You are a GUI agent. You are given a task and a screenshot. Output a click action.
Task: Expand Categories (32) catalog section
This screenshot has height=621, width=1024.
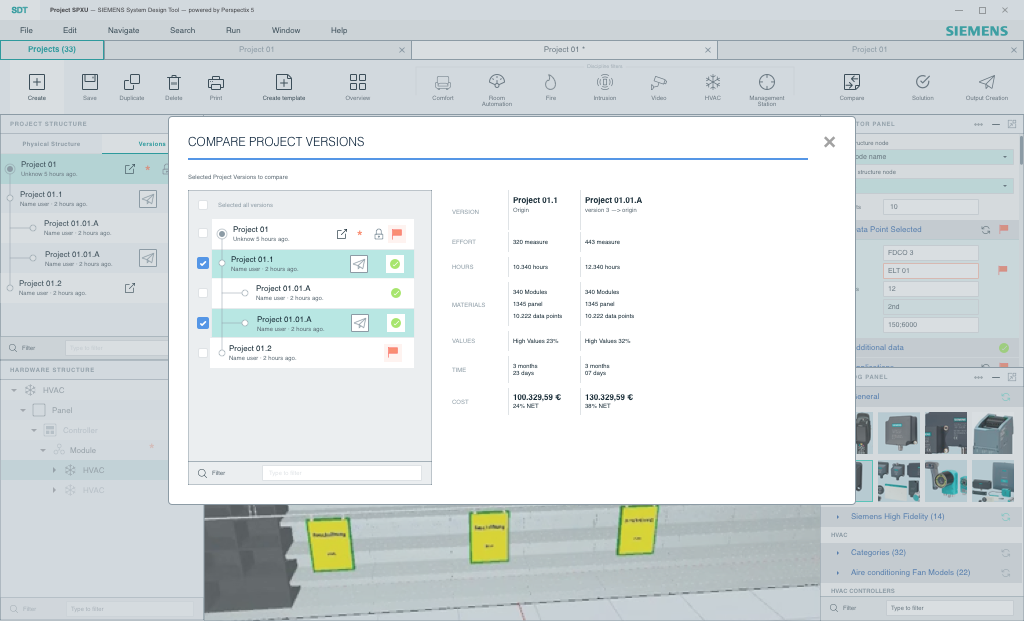point(838,552)
